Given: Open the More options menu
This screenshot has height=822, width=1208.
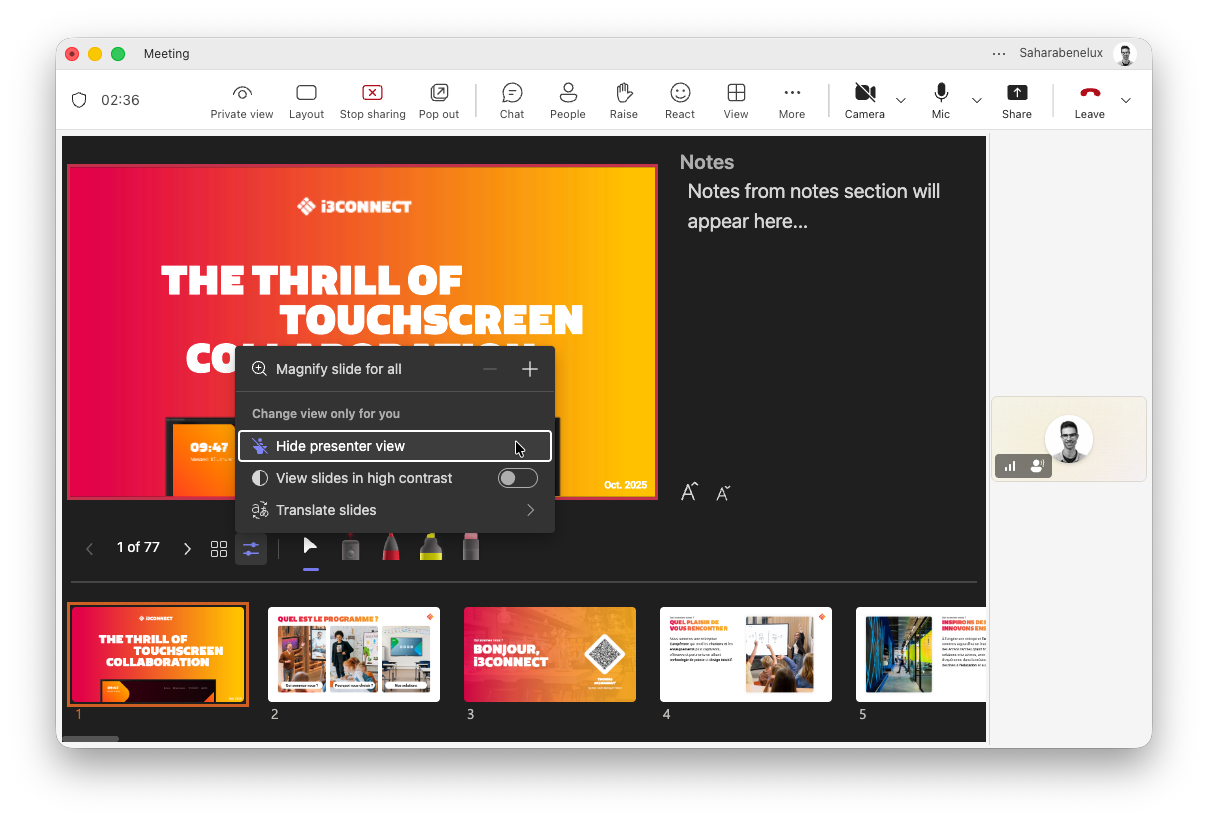Looking at the screenshot, I should 792,100.
